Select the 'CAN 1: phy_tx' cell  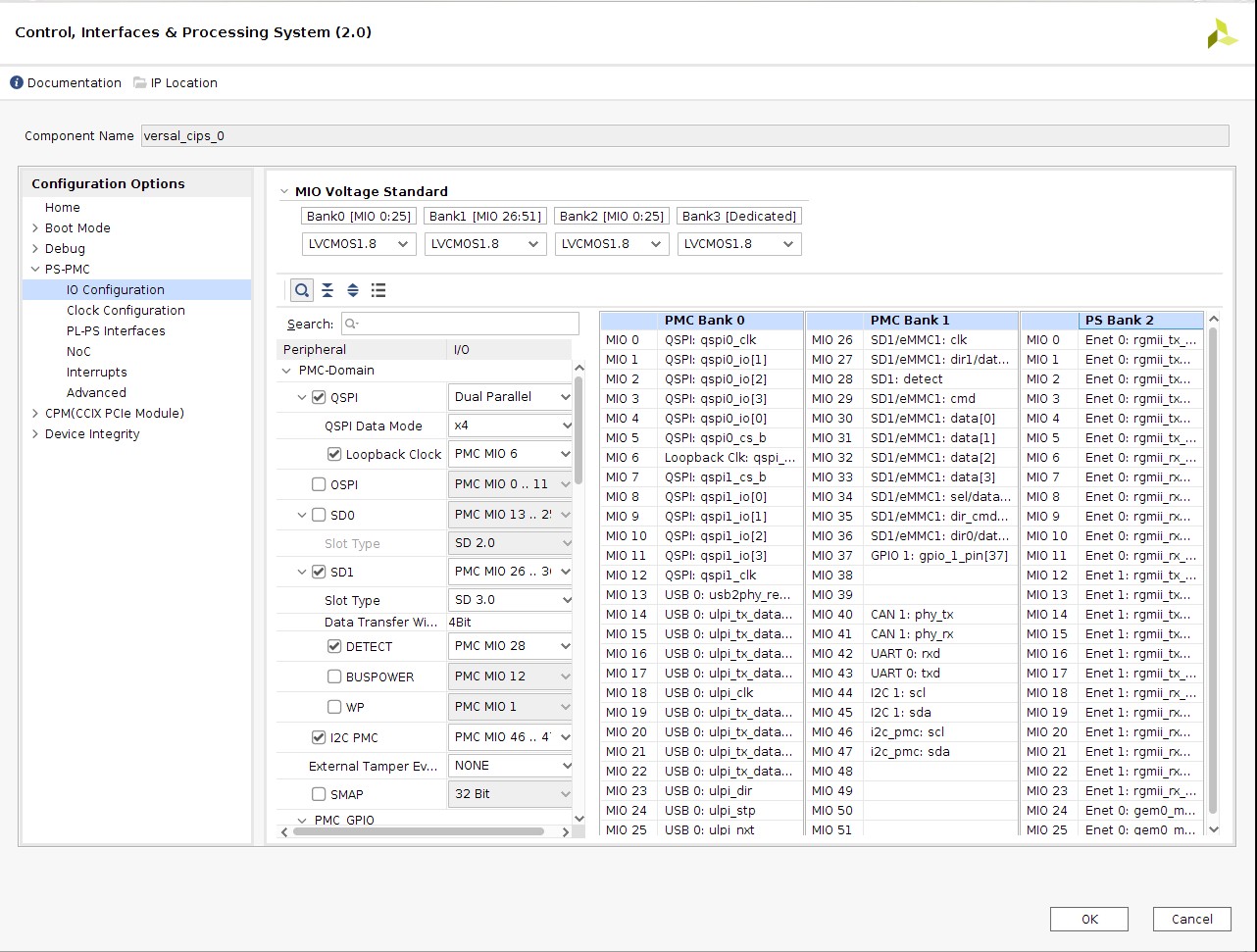(941, 615)
